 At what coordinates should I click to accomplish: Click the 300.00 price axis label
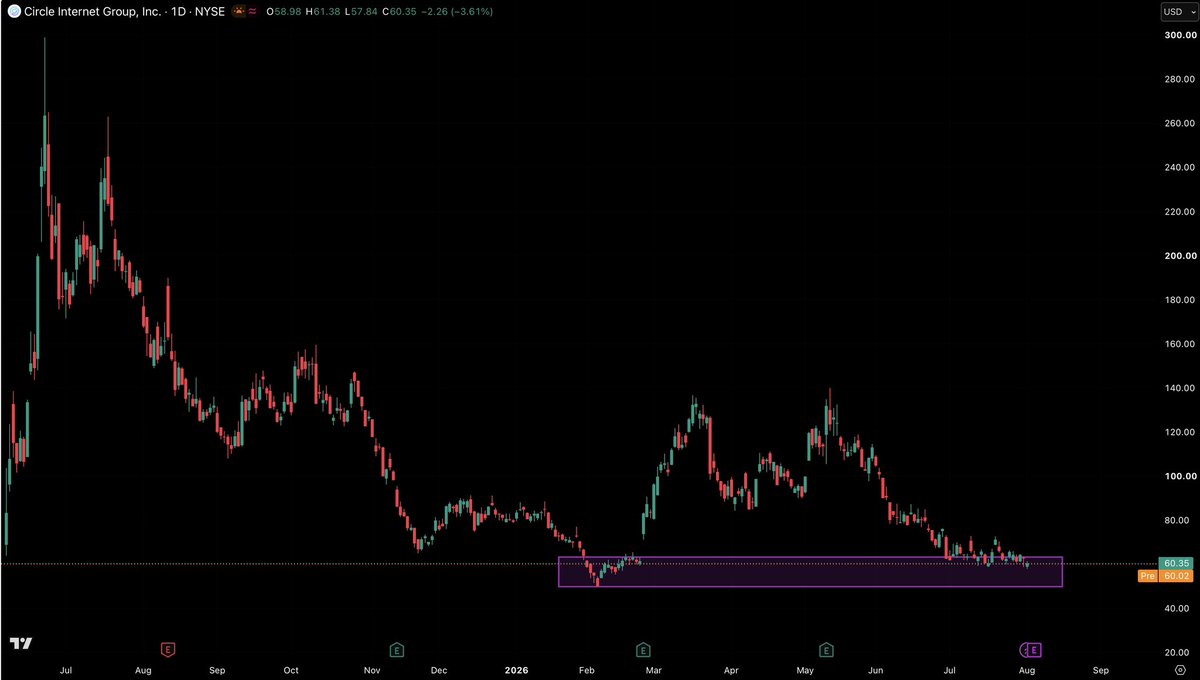tap(1180, 36)
